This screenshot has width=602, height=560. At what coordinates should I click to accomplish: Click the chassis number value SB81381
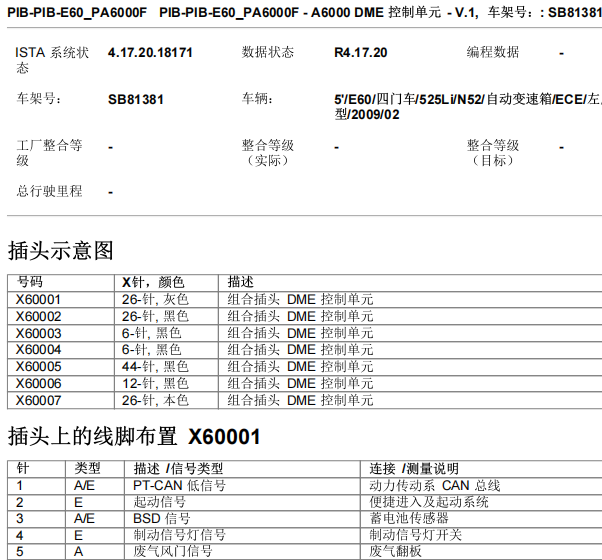136,100
